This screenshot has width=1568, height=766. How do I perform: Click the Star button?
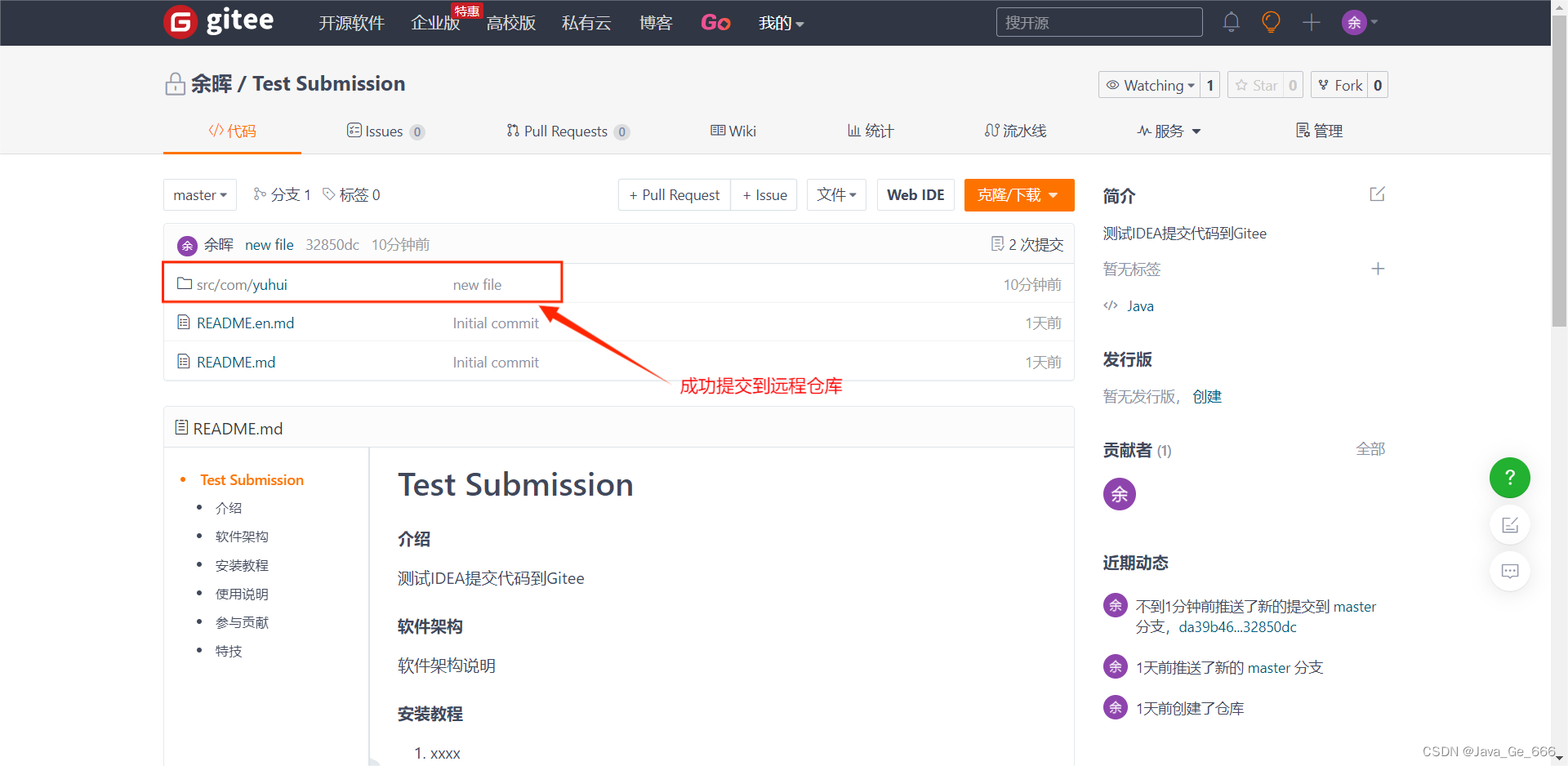(x=1256, y=85)
